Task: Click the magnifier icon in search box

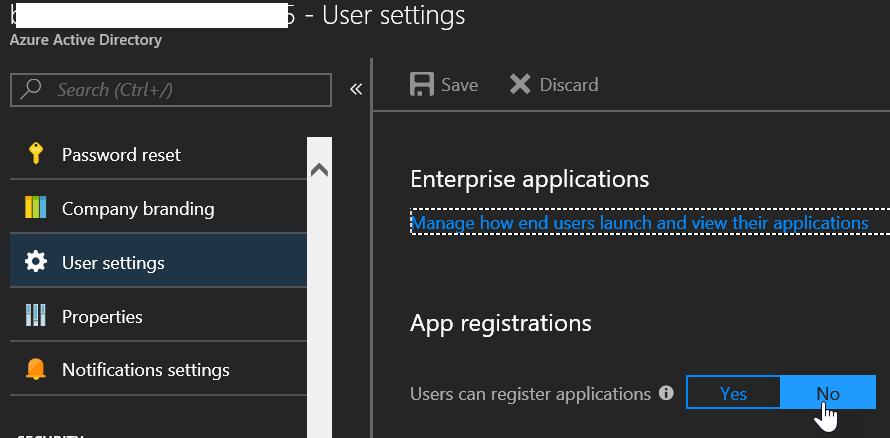Action: [32, 90]
